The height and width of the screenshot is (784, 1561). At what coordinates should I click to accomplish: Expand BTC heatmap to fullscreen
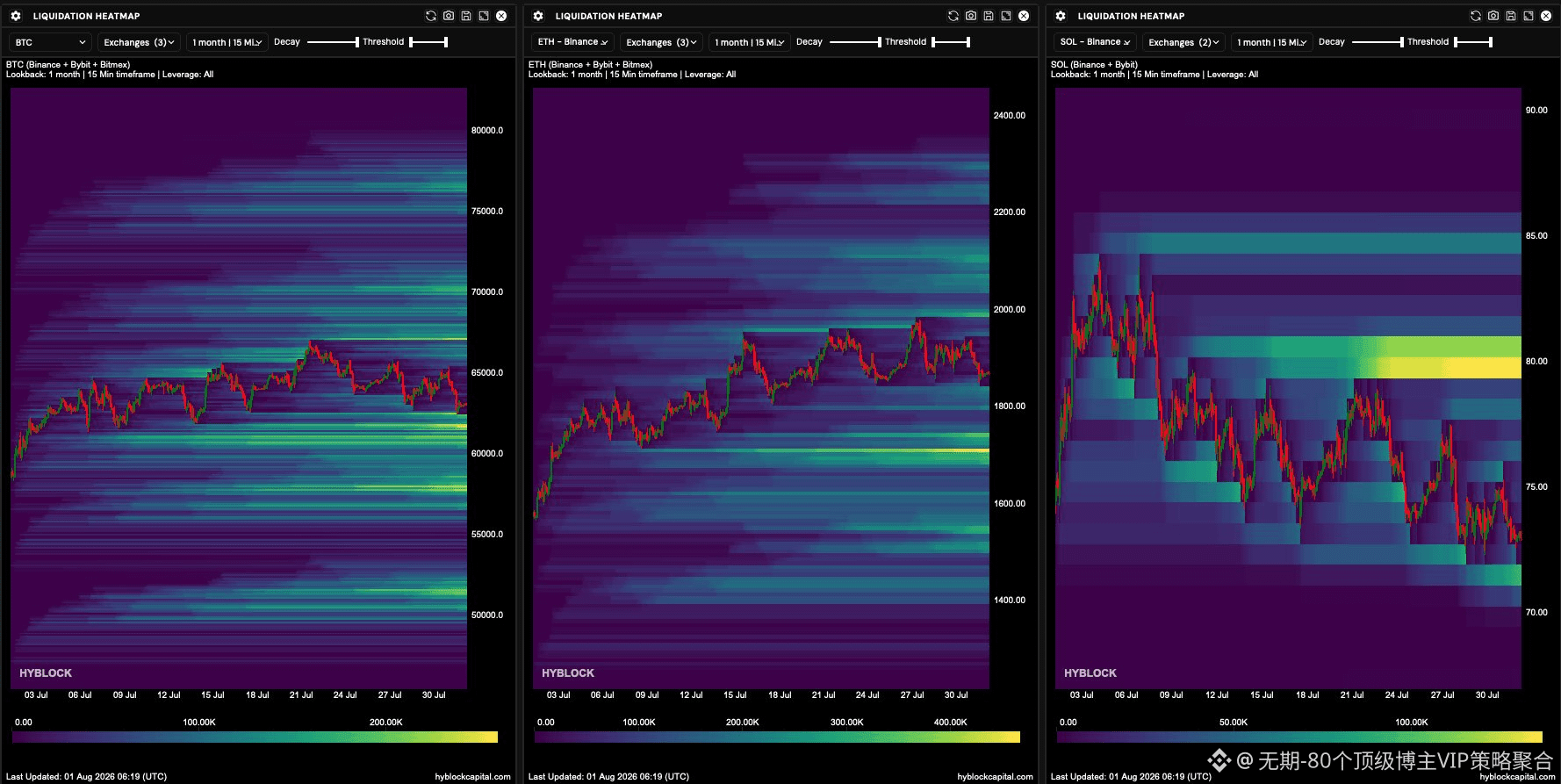coord(484,16)
